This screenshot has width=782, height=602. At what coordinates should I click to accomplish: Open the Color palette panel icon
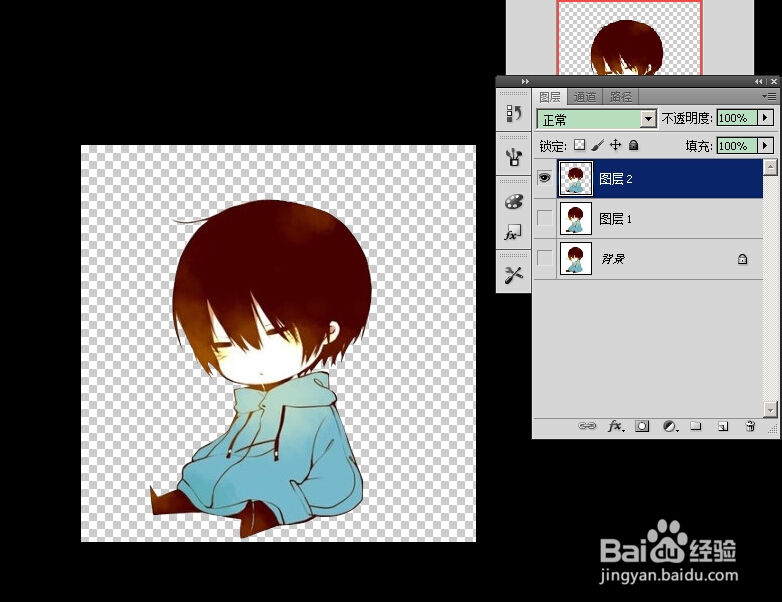pyautogui.click(x=514, y=201)
